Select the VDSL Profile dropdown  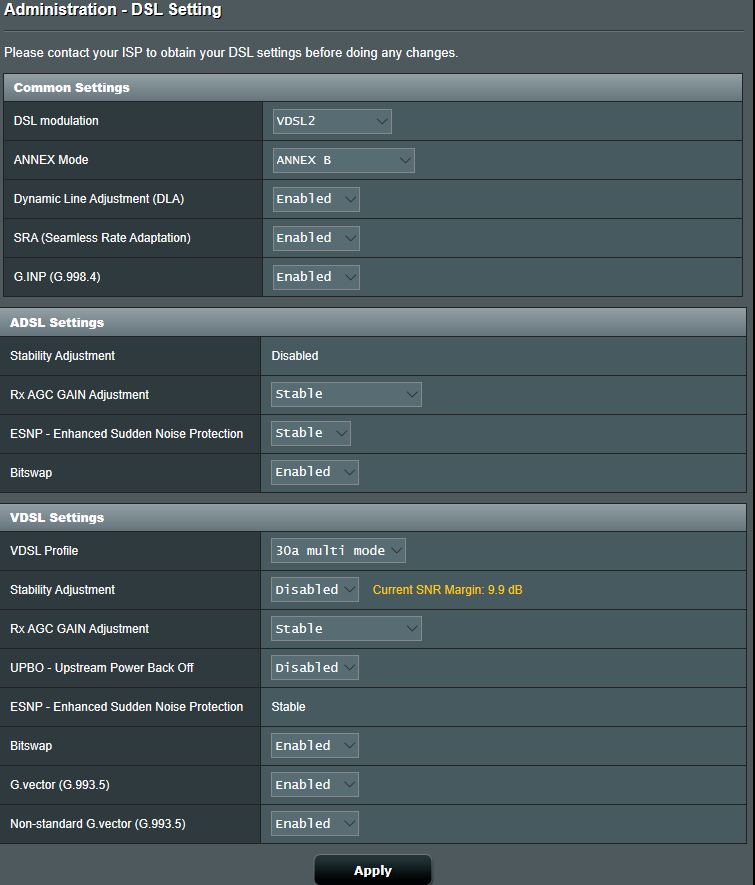coord(338,551)
